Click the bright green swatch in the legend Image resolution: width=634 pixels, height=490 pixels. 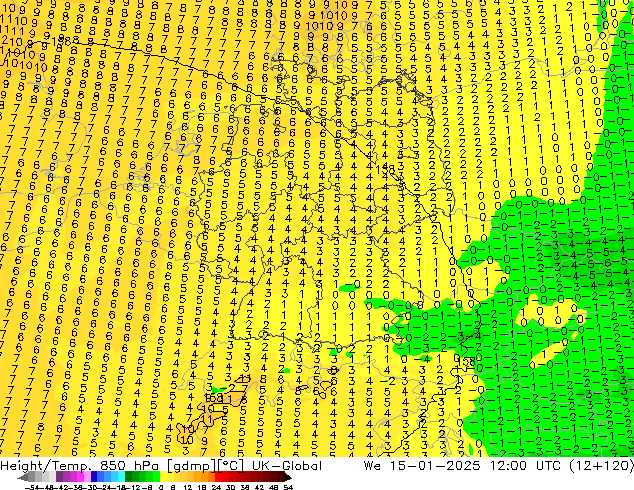click(x=156, y=478)
